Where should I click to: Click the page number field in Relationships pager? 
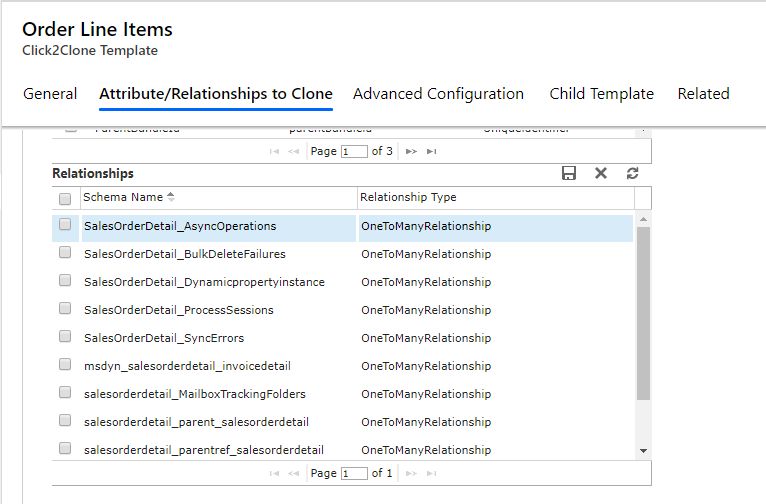pyautogui.click(x=354, y=473)
